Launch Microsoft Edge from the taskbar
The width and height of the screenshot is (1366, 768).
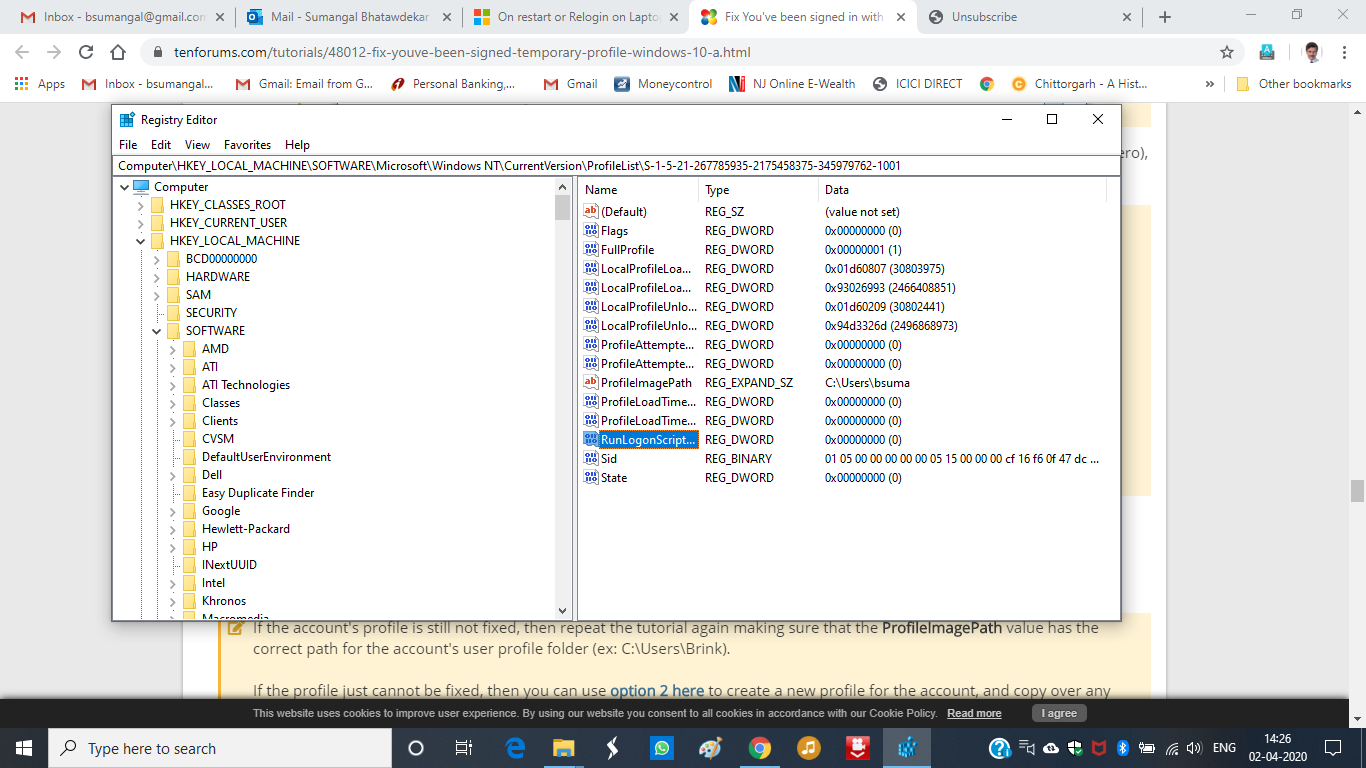515,748
